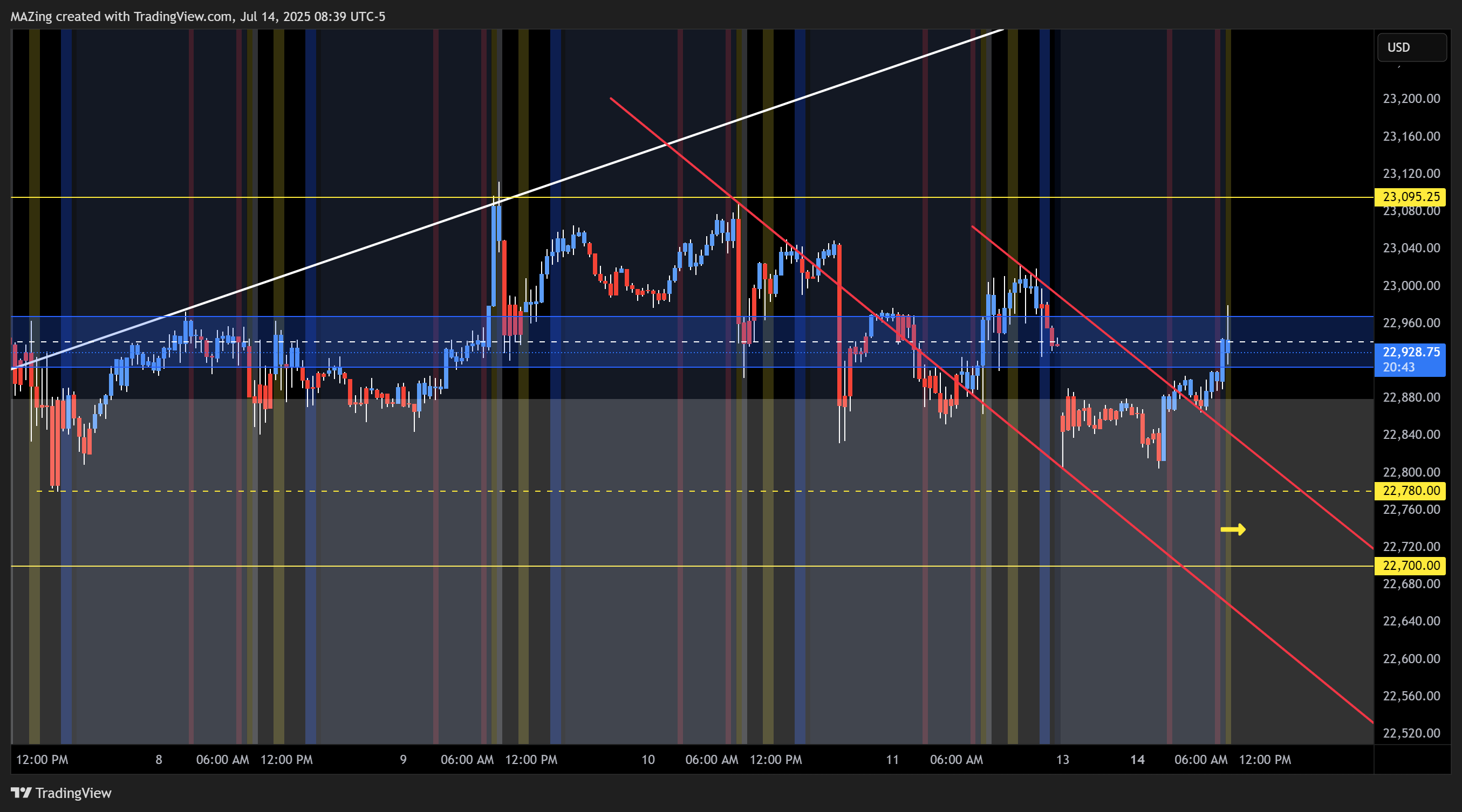Click the last 12:00 PM time label after 14
The width and height of the screenshot is (1462, 812).
(x=1265, y=759)
